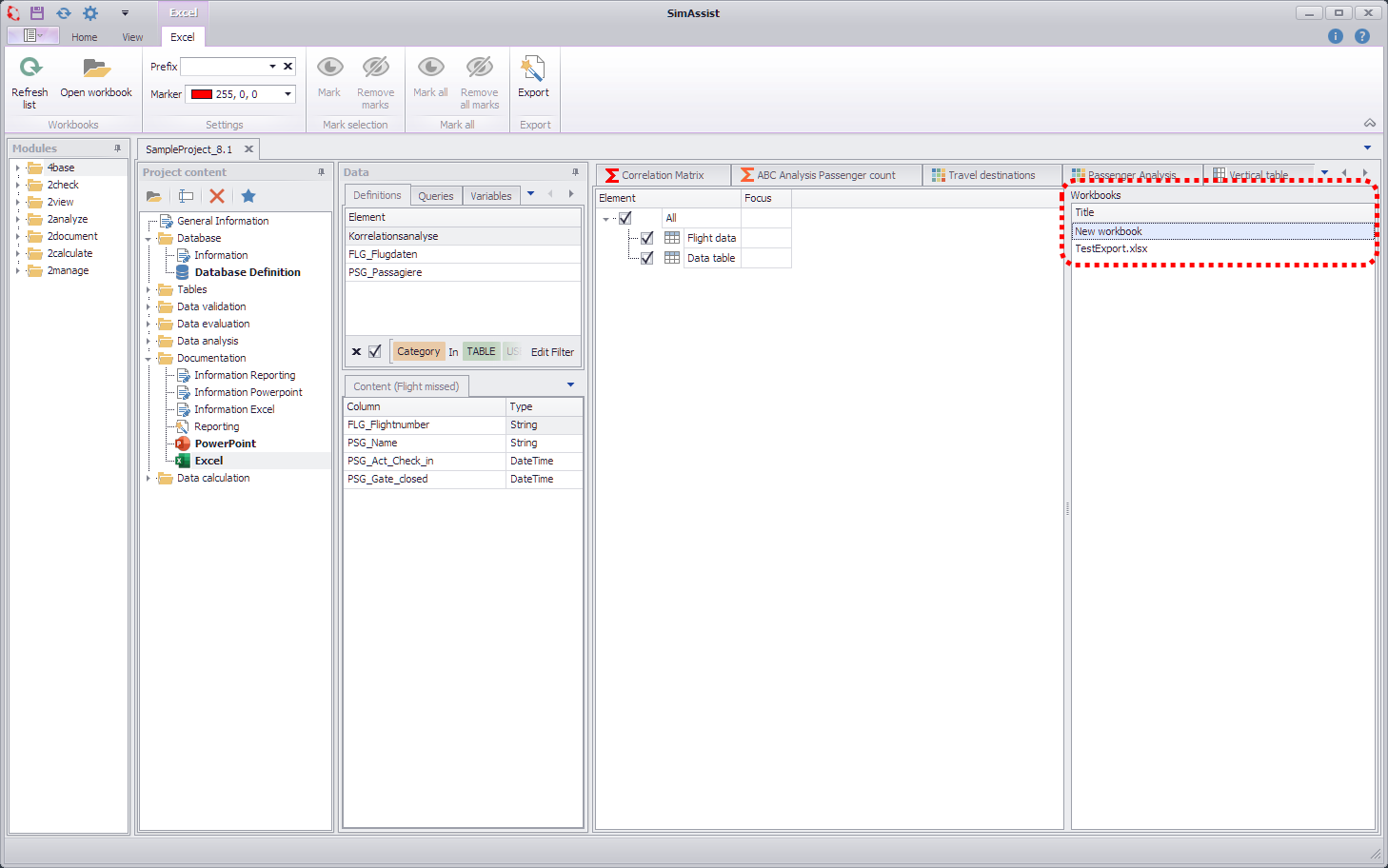Click the Mark all icon
Viewport: 1388px width, 868px height.
coord(430,67)
